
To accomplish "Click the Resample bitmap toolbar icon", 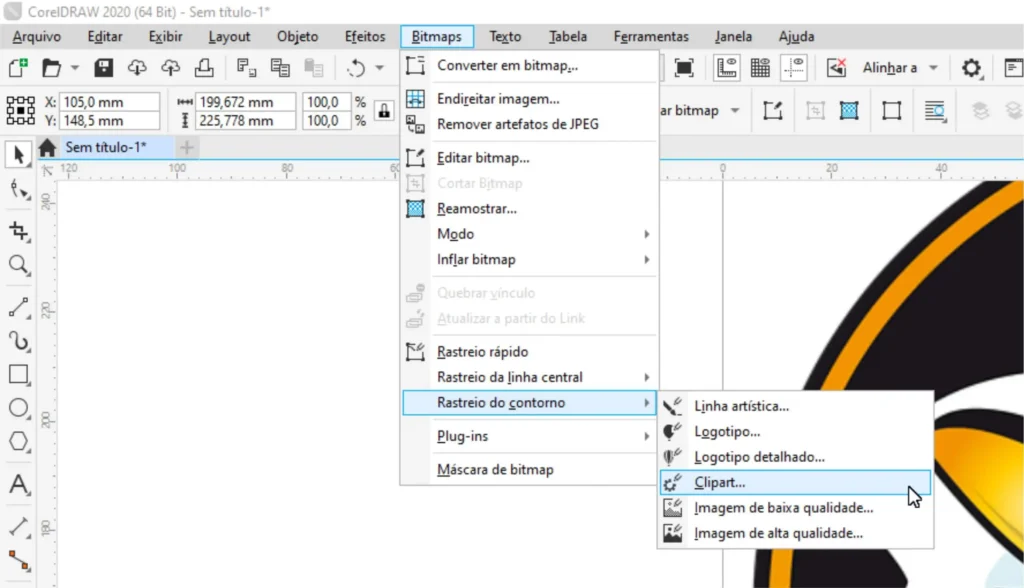I will coord(849,110).
